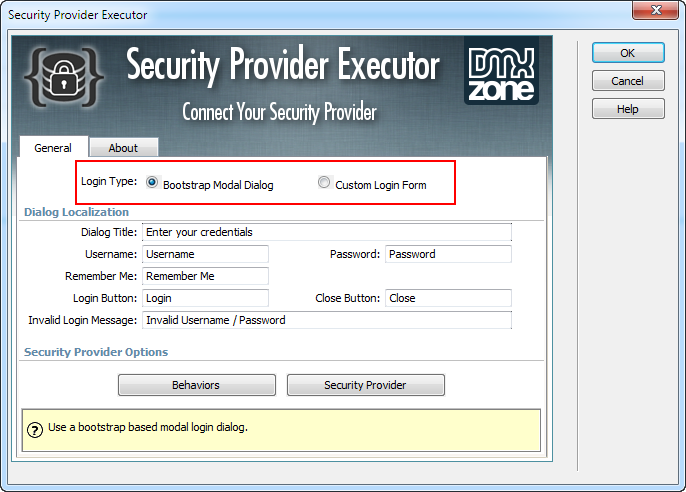The width and height of the screenshot is (686, 492).
Task: Switch to the General tab
Action: tap(53, 148)
